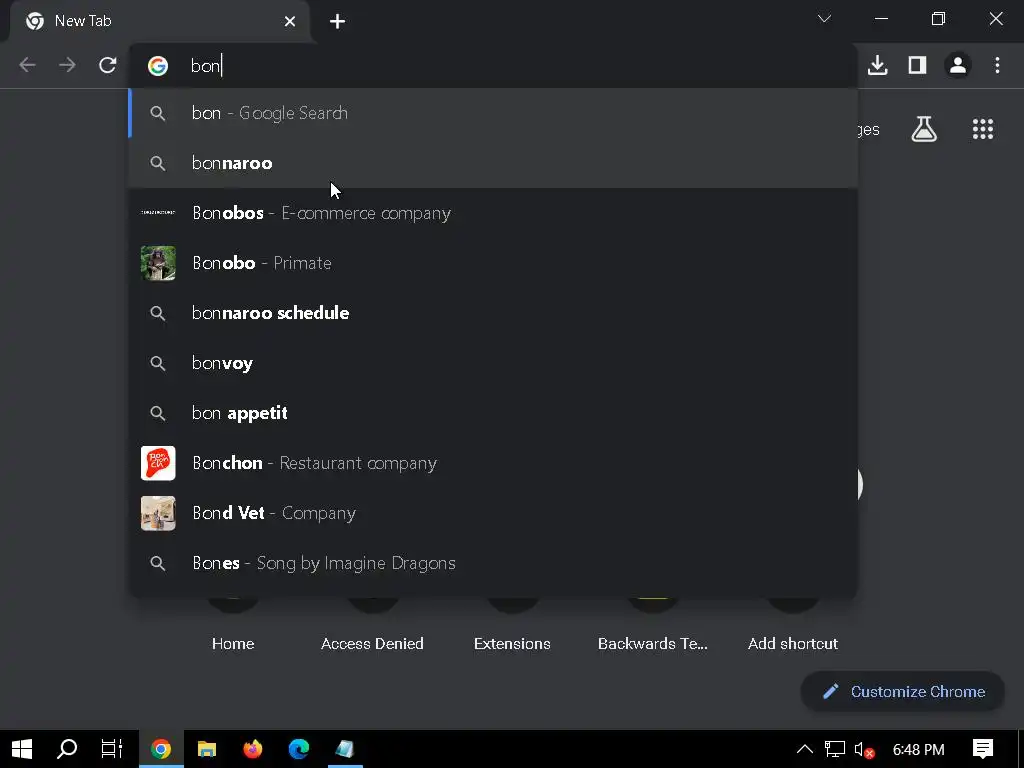Click the network tray icon

coord(835,749)
